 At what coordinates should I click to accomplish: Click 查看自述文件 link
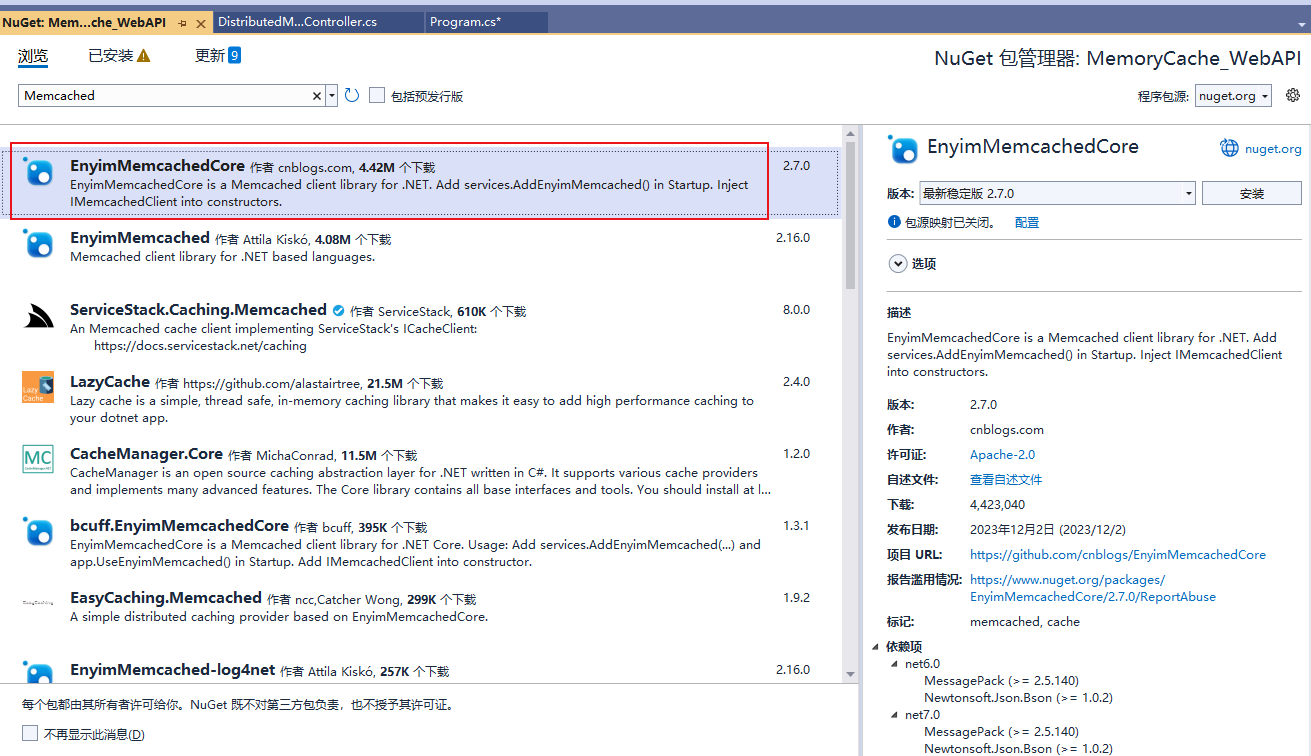(x=1006, y=479)
